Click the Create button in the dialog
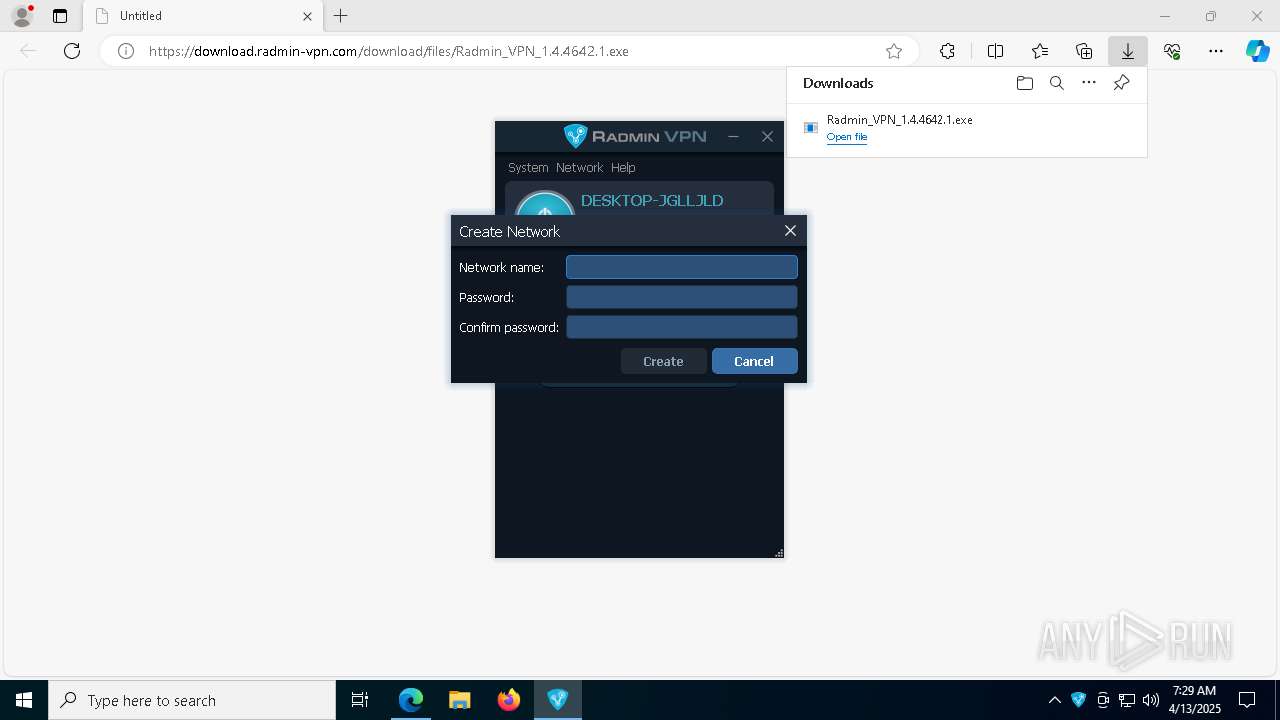Image resolution: width=1280 pixels, height=720 pixels. click(x=663, y=361)
